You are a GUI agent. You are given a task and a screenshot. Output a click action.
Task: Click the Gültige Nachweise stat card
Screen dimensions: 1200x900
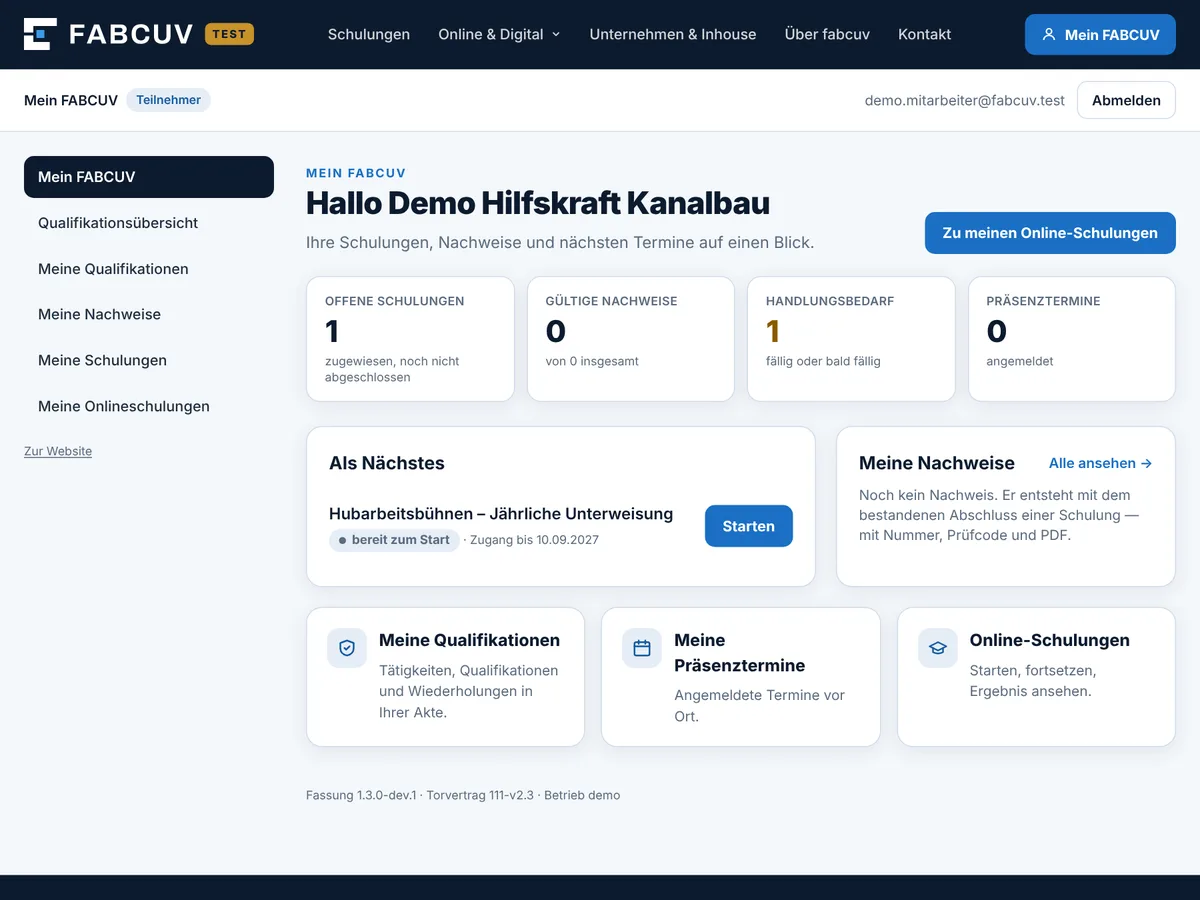(x=631, y=339)
